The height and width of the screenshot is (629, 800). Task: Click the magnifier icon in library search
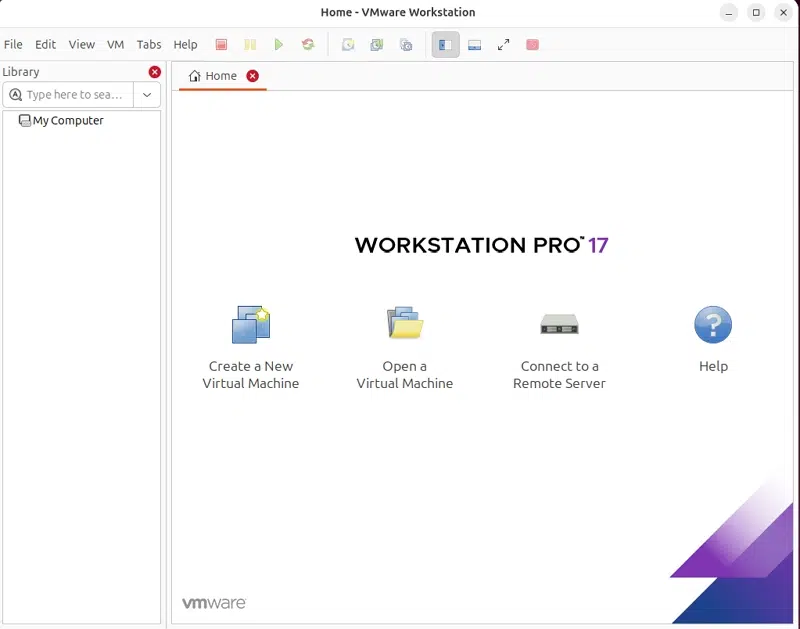16,95
